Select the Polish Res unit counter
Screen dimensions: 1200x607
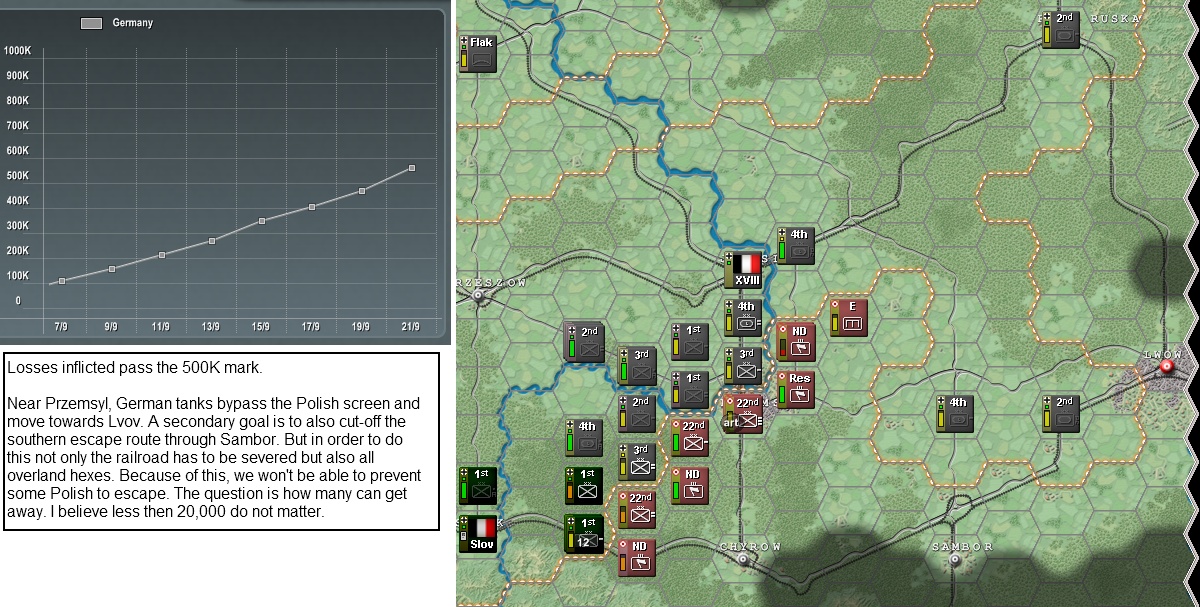tap(796, 389)
